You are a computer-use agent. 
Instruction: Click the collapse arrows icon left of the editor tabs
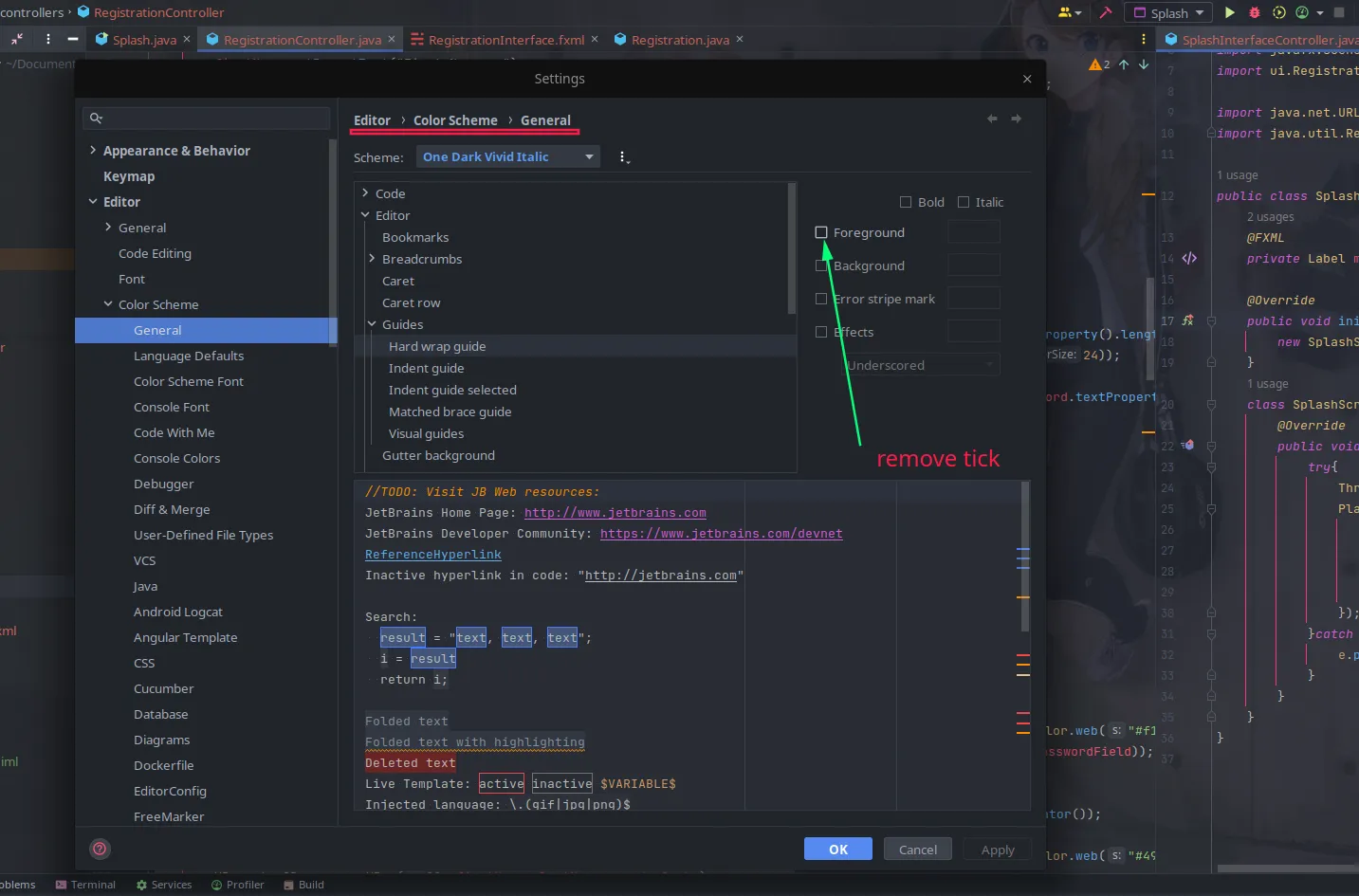click(x=17, y=39)
